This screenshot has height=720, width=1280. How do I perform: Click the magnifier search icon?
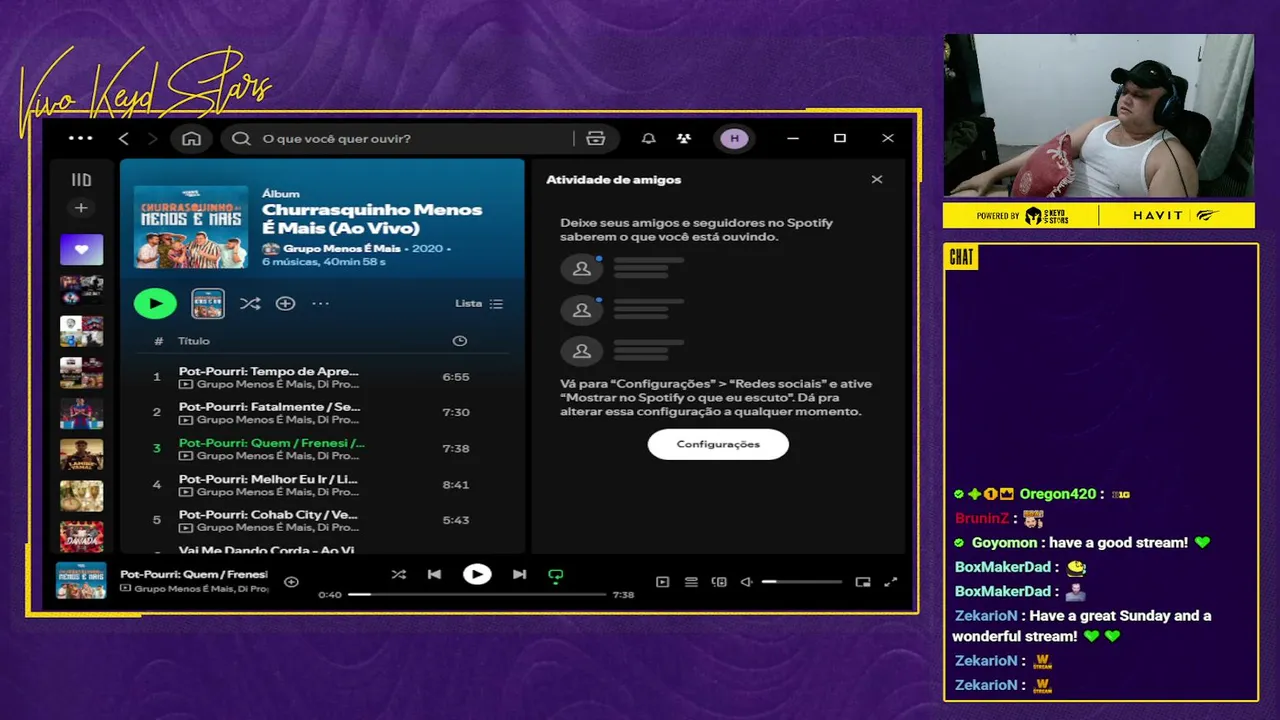[x=241, y=138]
